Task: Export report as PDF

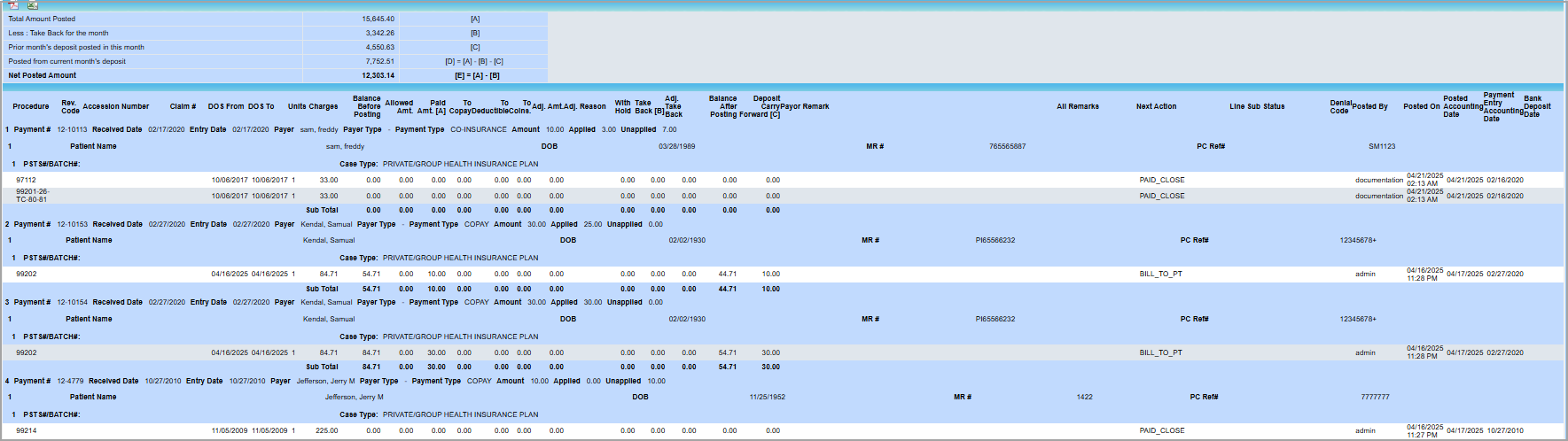Action: (13, 4)
